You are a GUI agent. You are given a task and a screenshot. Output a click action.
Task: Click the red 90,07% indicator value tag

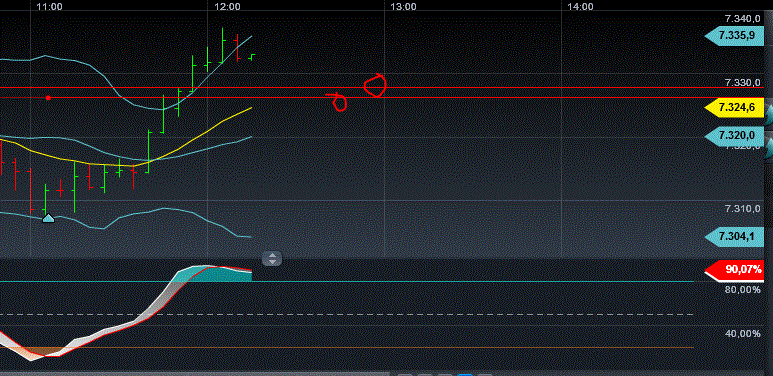coord(734,270)
